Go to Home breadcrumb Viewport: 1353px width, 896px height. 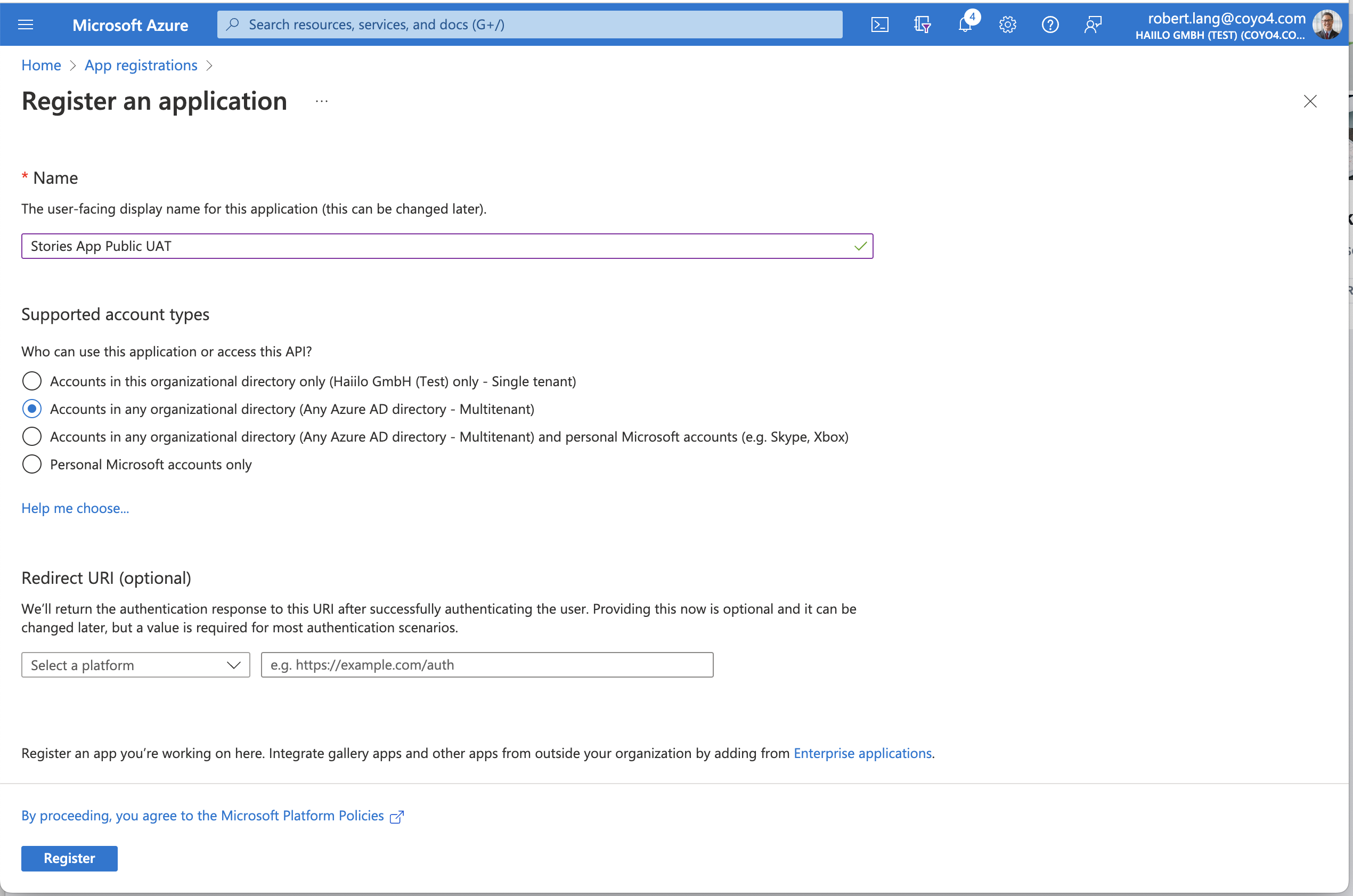(41, 65)
